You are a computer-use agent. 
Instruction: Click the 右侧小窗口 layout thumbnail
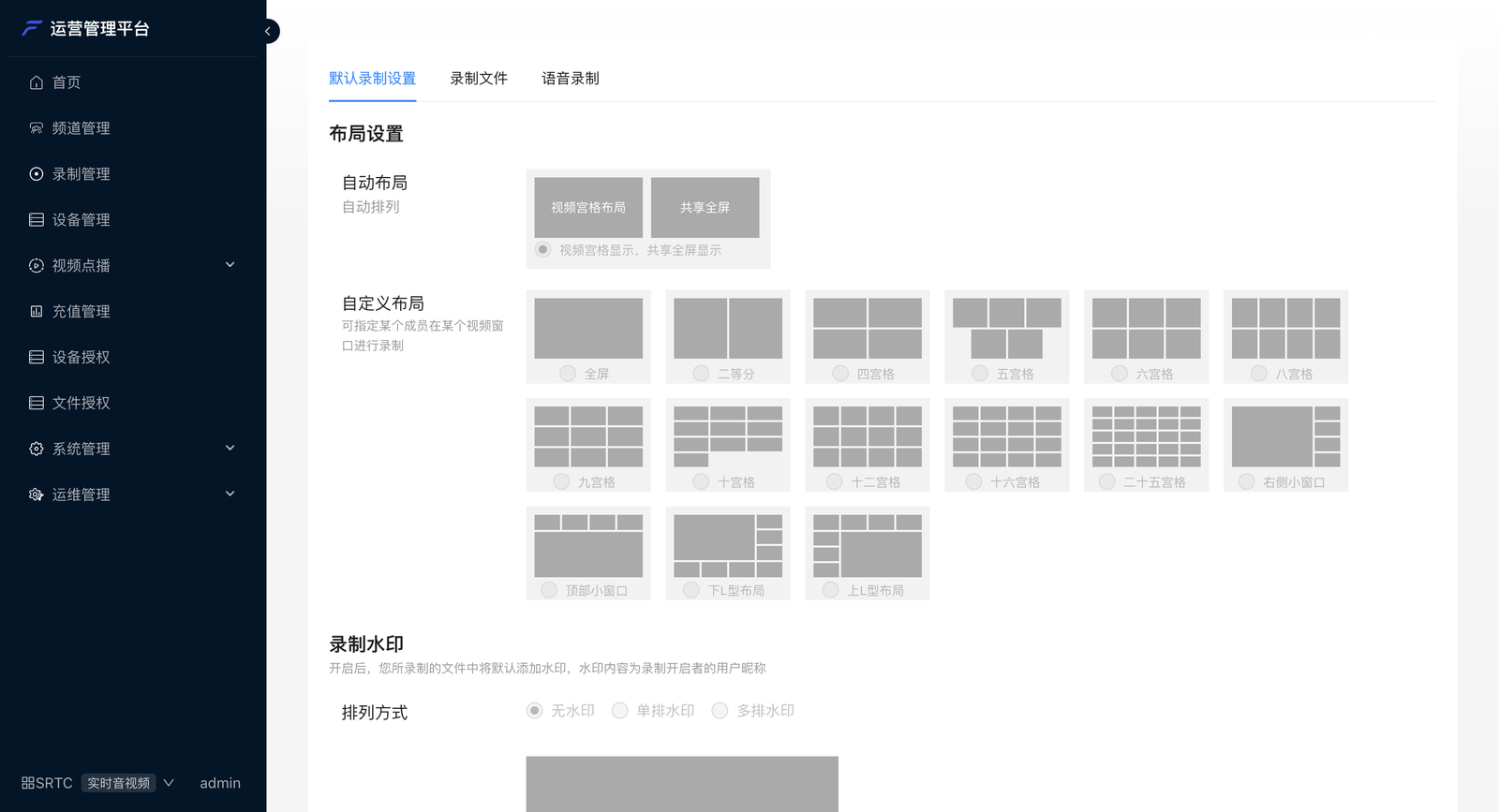pos(1286,436)
